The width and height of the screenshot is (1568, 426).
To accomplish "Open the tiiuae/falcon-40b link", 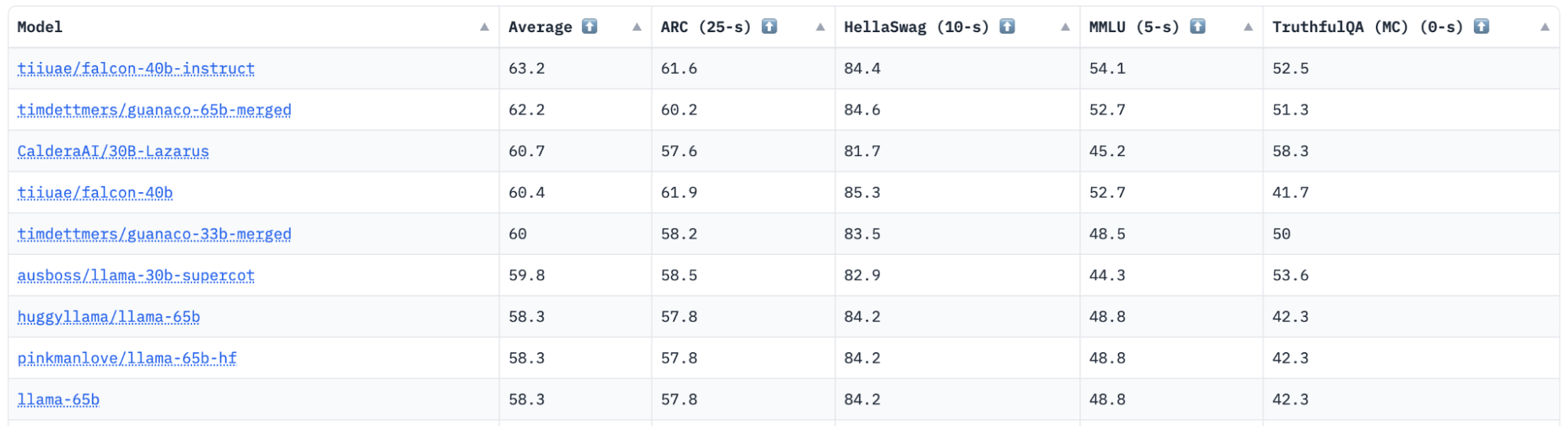I will pyautogui.click(x=95, y=193).
